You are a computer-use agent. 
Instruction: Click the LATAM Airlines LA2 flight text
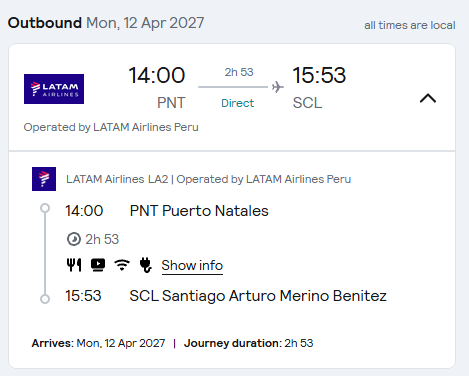[117, 179]
